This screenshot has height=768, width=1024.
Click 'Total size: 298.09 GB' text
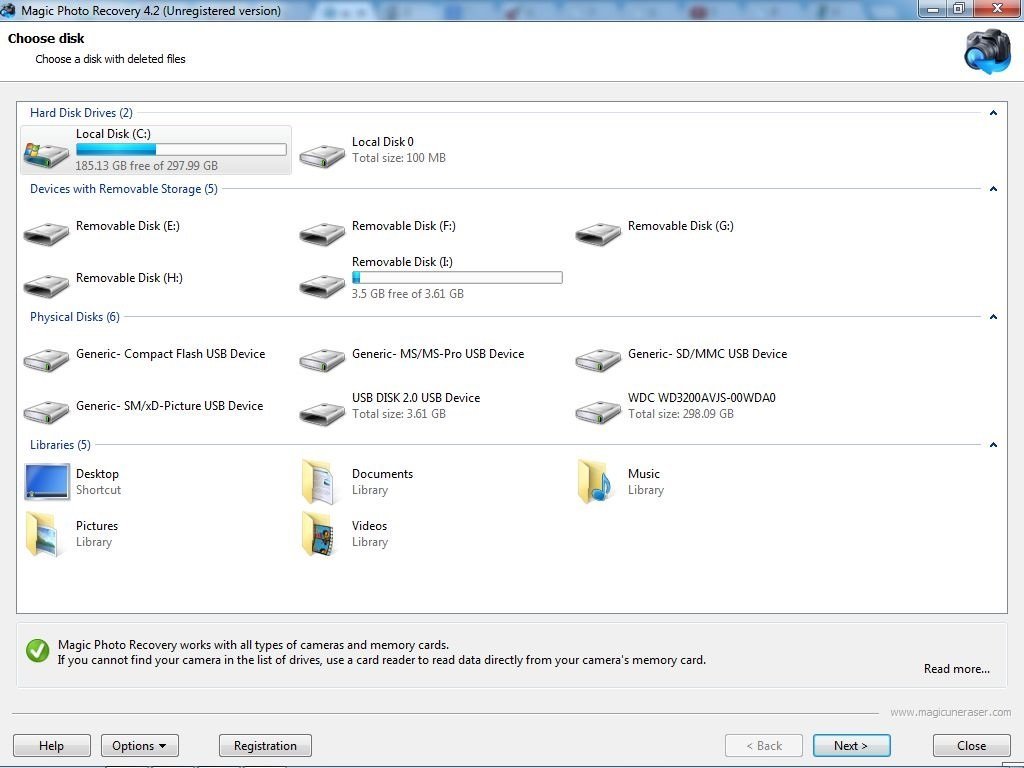[681, 414]
